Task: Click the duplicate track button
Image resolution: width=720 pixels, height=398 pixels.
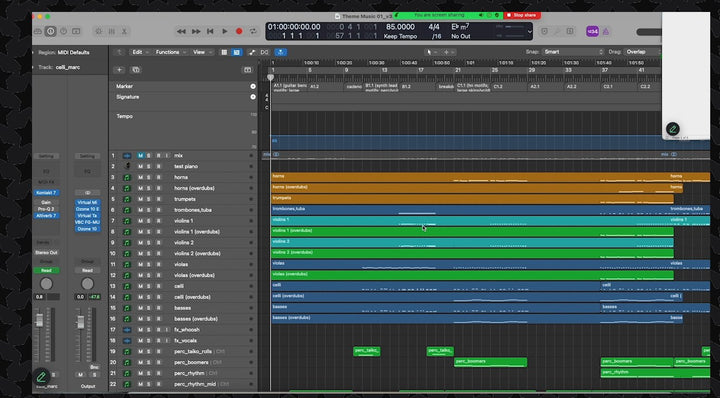Action: click(x=136, y=70)
